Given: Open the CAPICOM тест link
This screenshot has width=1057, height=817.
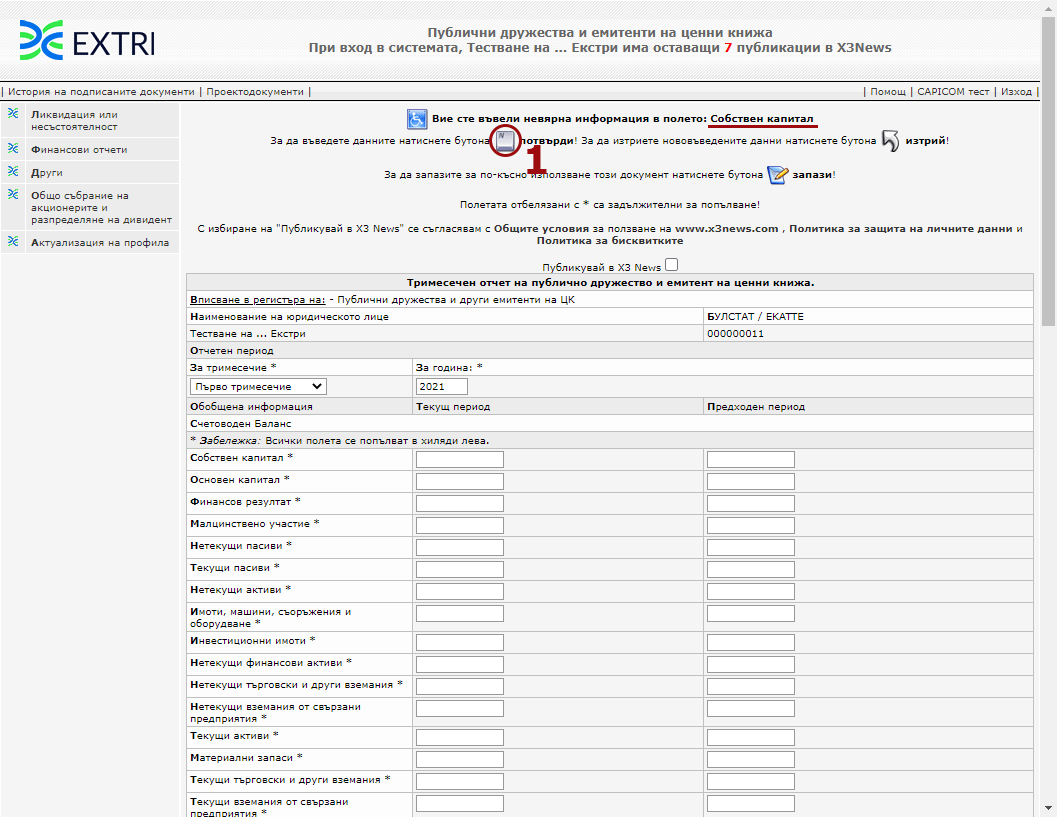Looking at the screenshot, I should tap(953, 92).
